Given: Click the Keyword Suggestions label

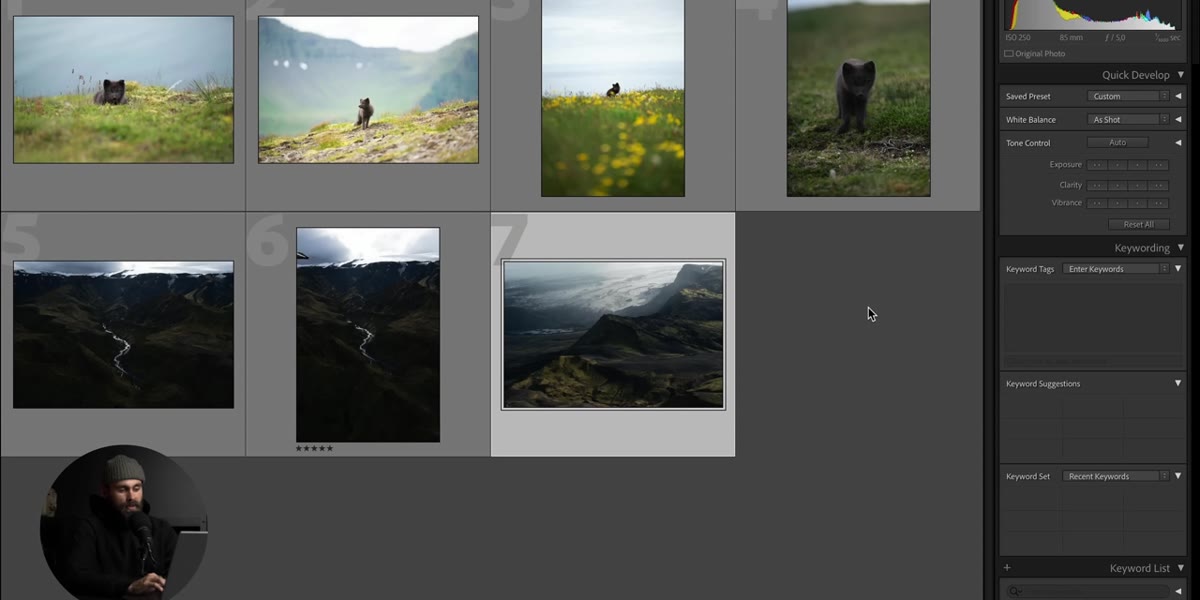Looking at the screenshot, I should pyautogui.click(x=1043, y=384).
